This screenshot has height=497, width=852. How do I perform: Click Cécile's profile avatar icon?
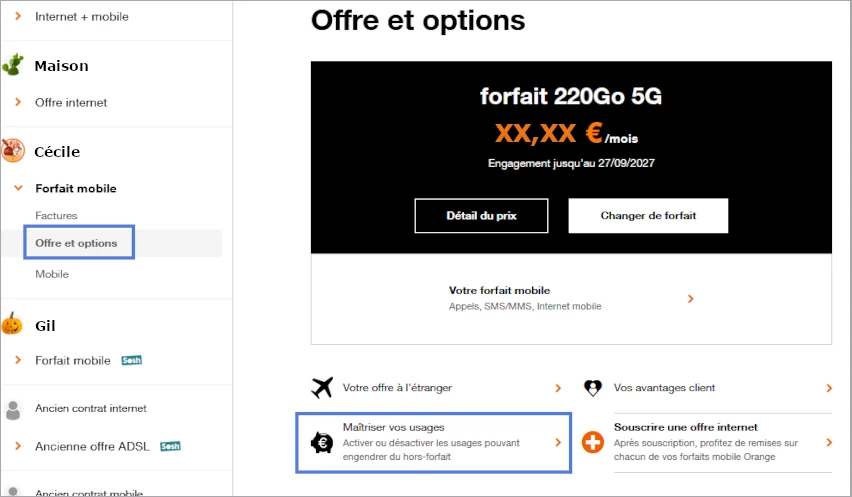pos(13,151)
